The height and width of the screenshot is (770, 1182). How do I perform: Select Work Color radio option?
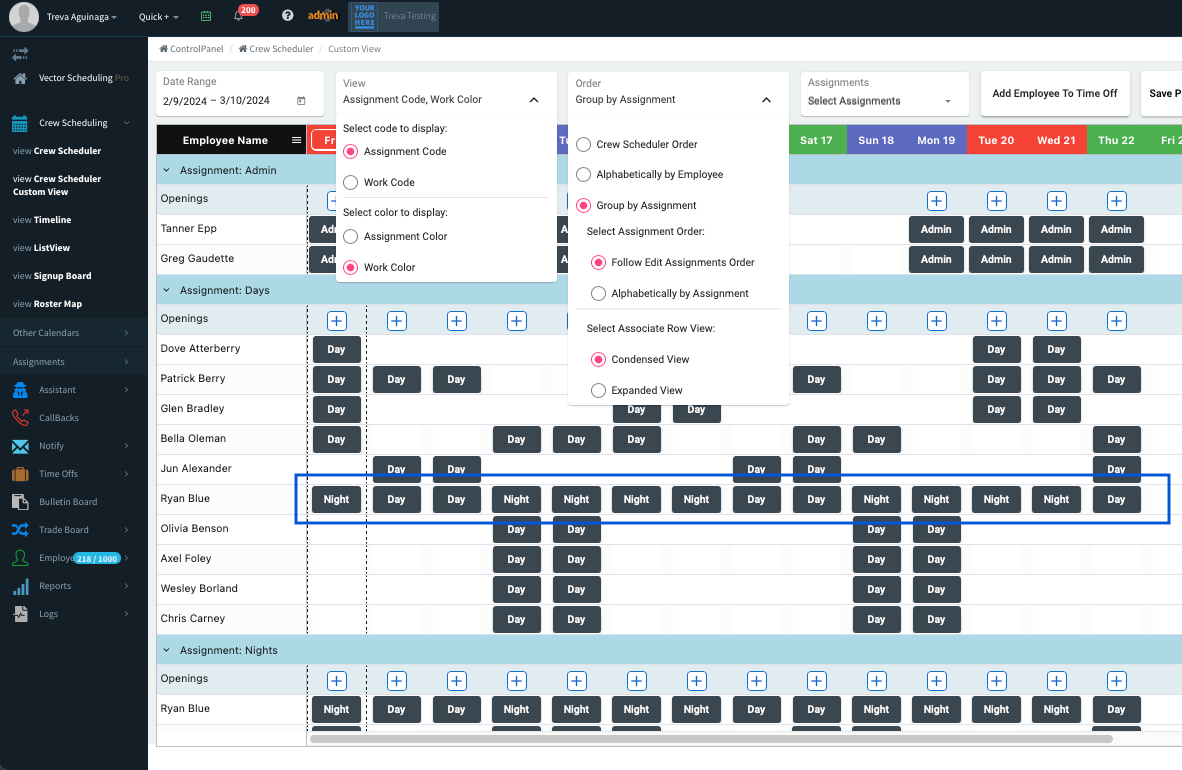(x=350, y=268)
